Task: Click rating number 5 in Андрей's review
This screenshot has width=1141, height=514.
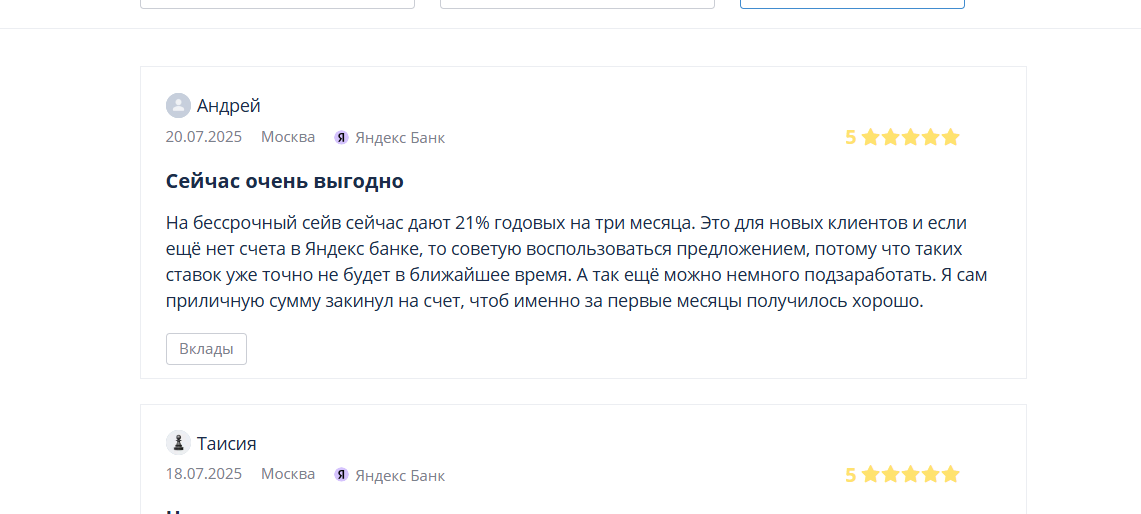Action: pyautogui.click(x=851, y=138)
